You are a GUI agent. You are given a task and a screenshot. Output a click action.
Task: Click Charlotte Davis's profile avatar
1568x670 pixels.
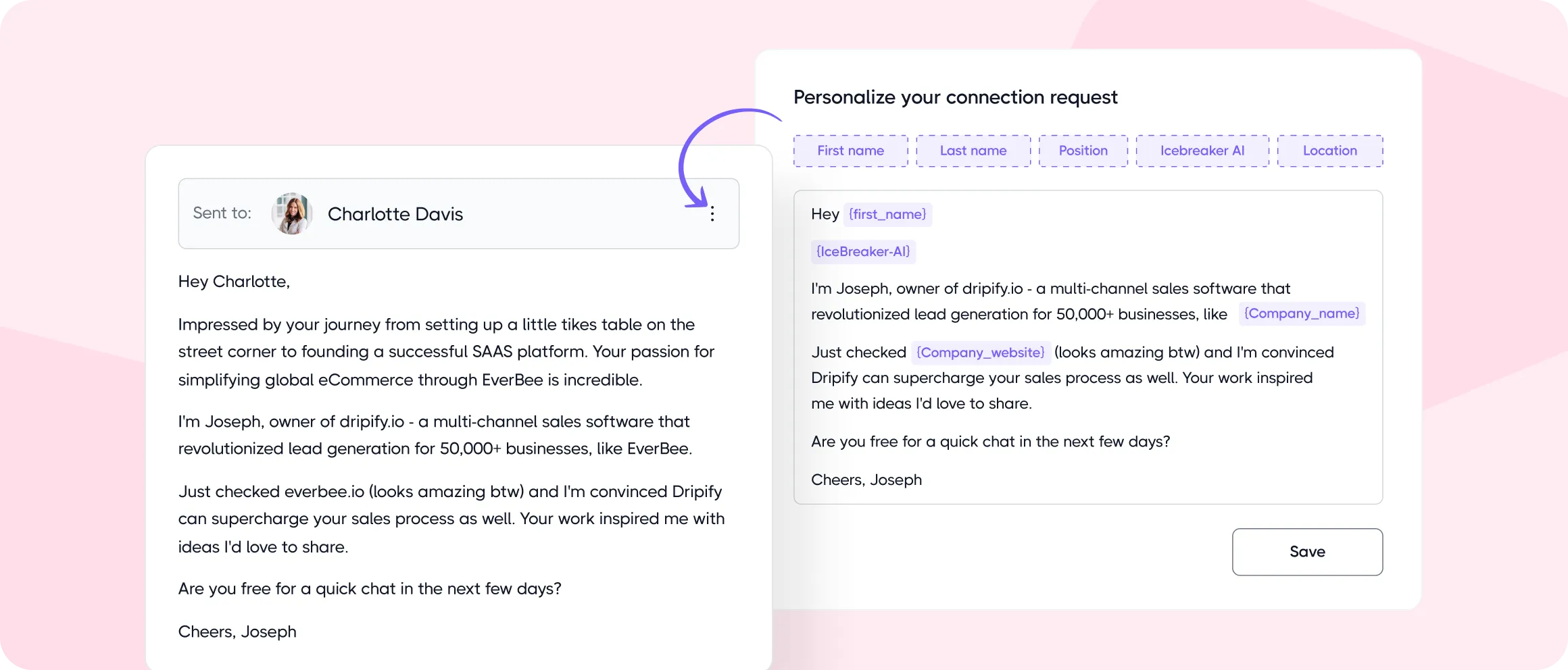pos(291,213)
